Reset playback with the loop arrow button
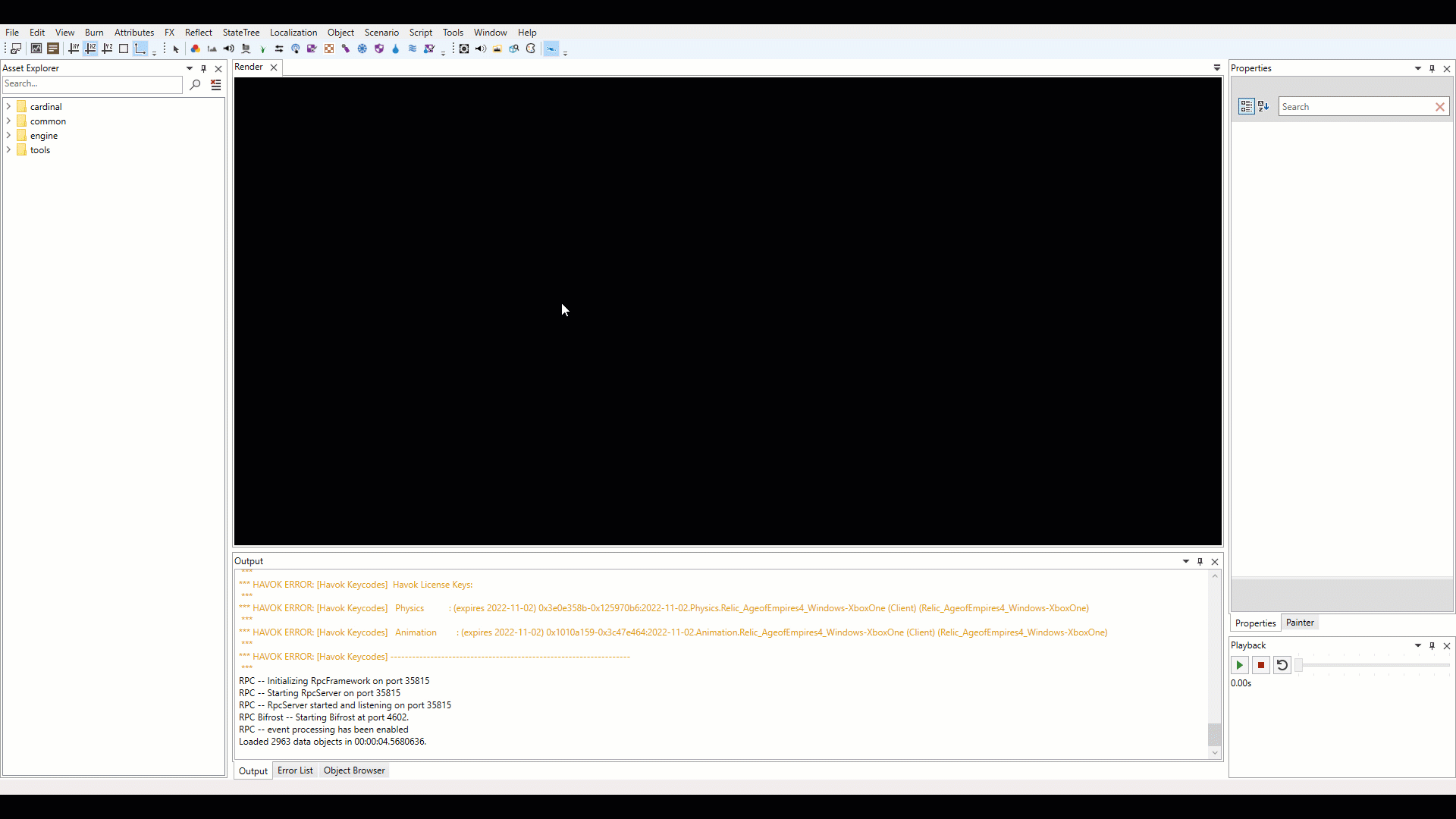1456x819 pixels. pos(1282,665)
